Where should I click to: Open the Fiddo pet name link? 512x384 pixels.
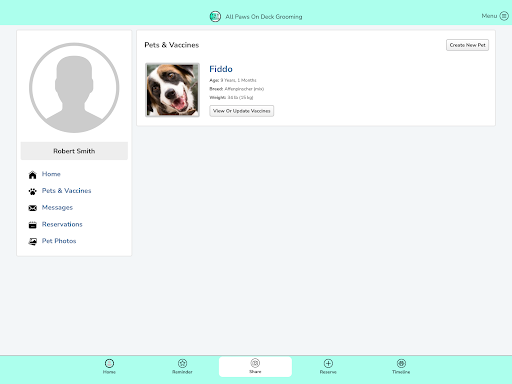(x=221, y=69)
